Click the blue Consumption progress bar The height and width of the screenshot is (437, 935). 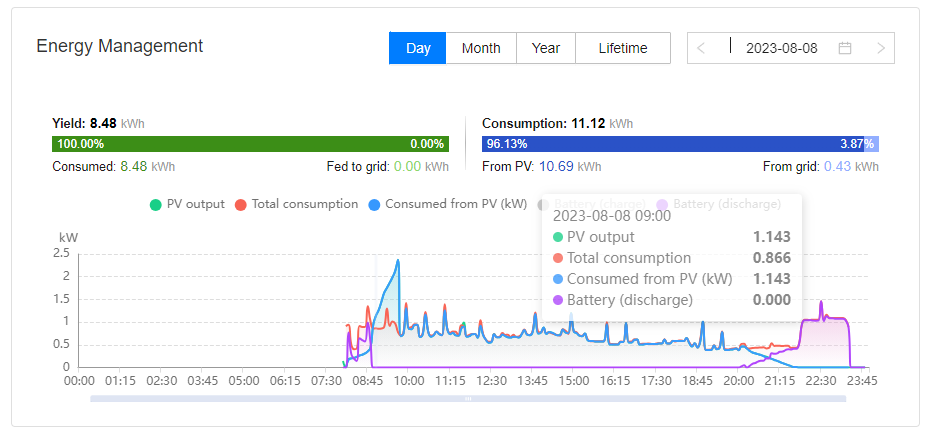[x=680, y=144]
